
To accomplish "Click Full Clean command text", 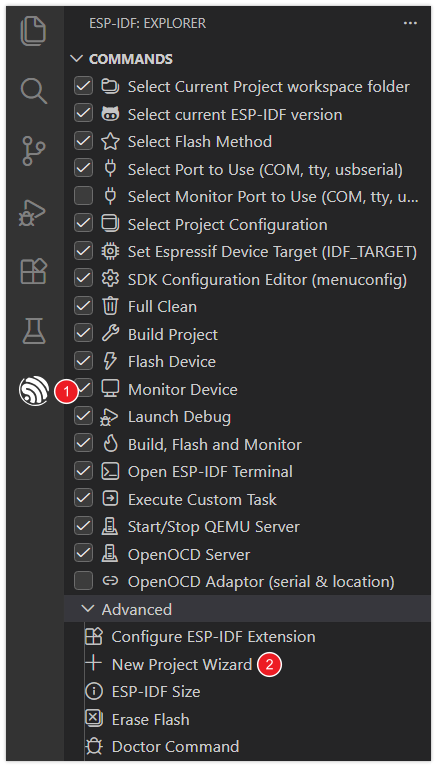I will tap(162, 307).
